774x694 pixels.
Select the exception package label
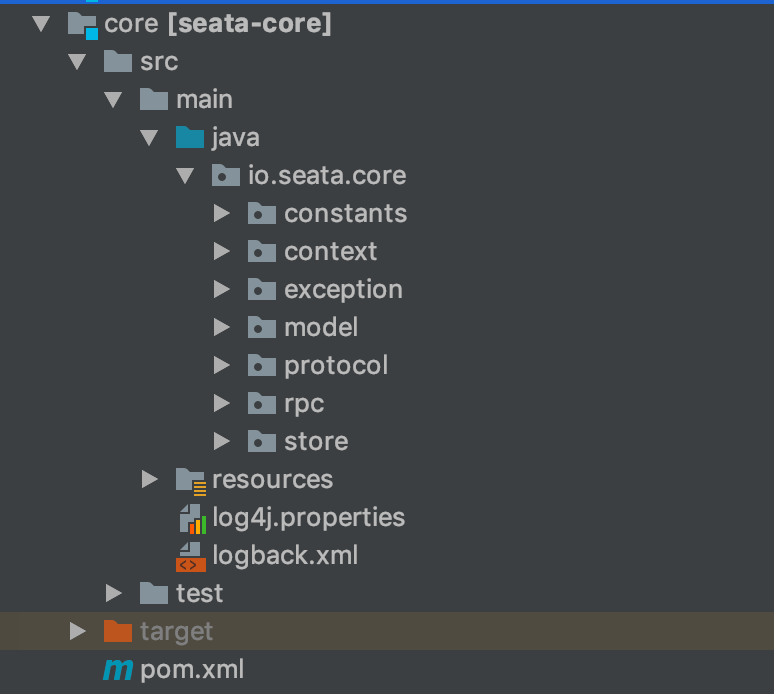343,290
